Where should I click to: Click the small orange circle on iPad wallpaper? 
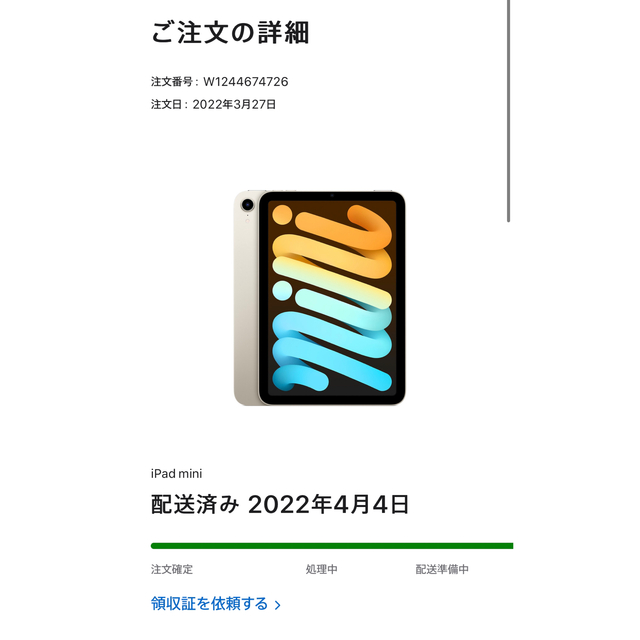282,215
